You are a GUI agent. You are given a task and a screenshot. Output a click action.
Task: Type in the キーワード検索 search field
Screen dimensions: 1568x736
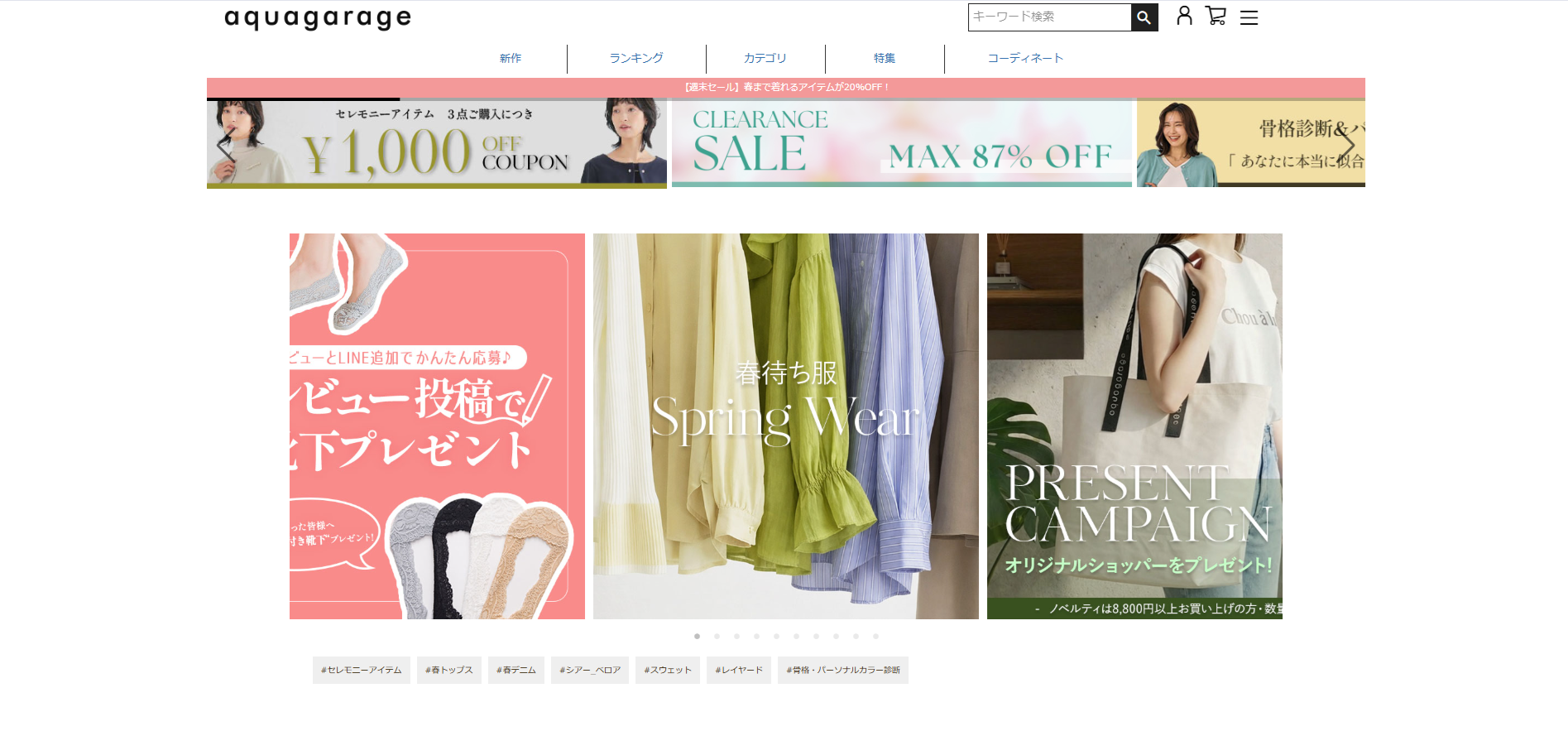click(x=1048, y=17)
